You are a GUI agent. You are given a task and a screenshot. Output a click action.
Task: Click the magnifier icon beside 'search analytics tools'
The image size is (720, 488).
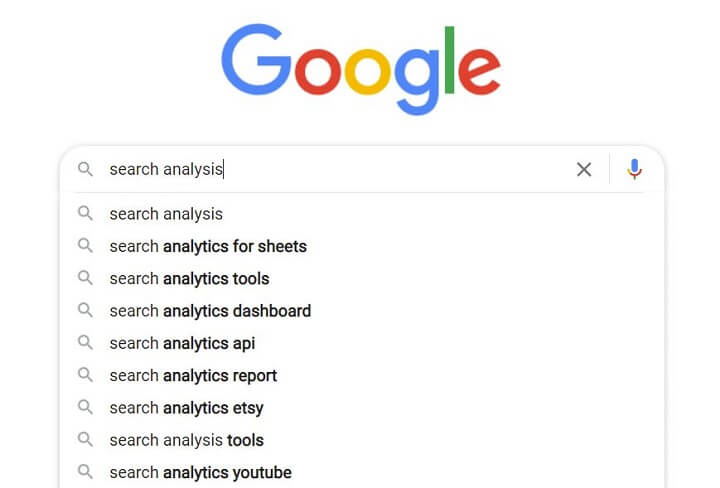pyautogui.click(x=85, y=278)
